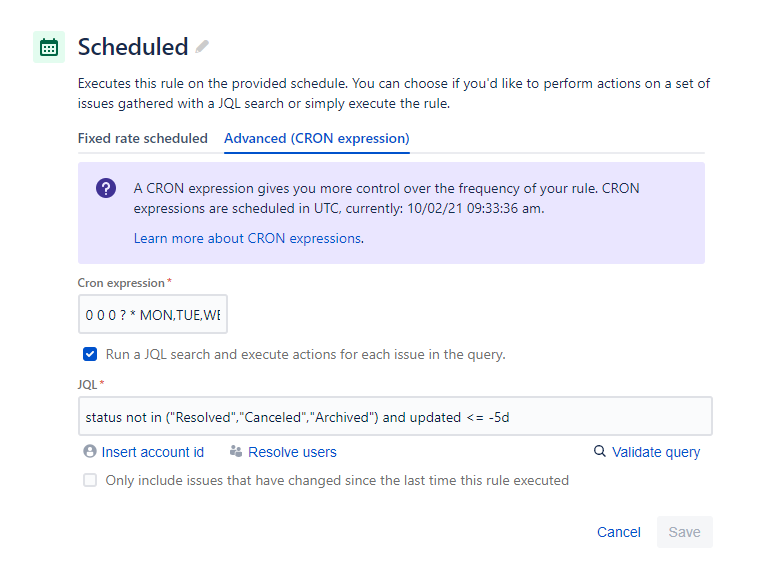Open Learn more about CRON expressions link
The width and height of the screenshot is (758, 574).
tap(248, 238)
